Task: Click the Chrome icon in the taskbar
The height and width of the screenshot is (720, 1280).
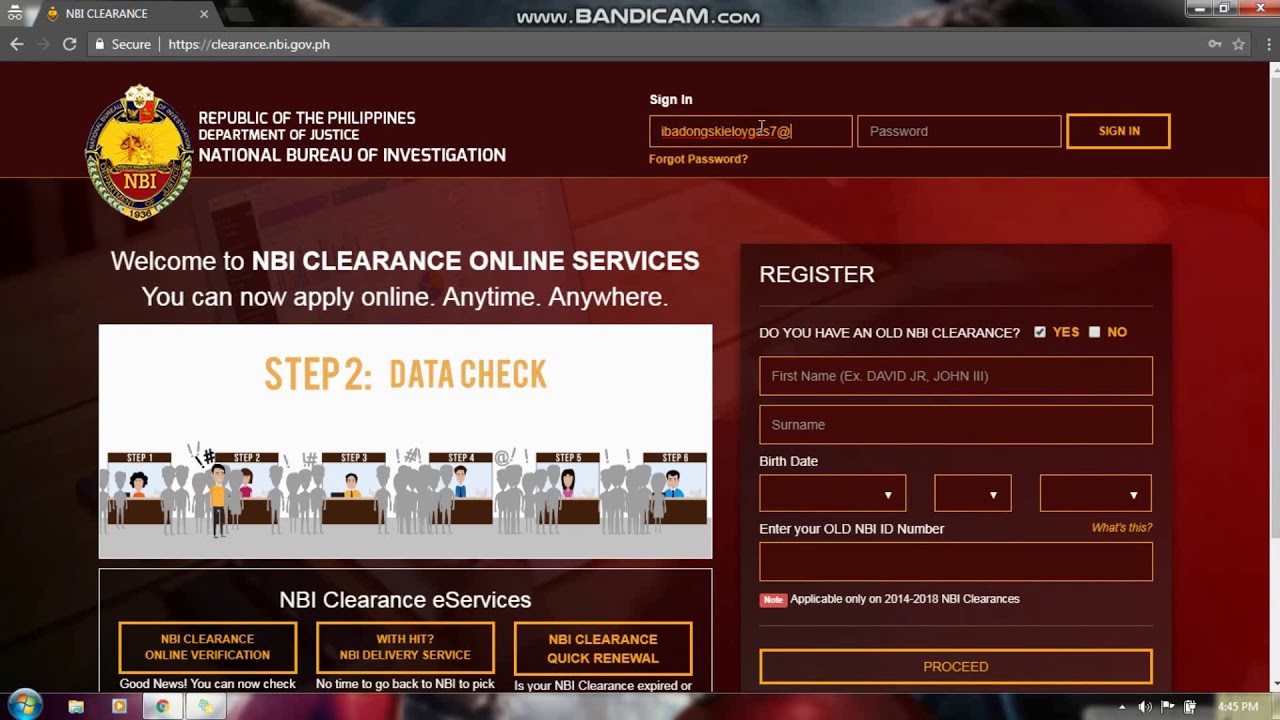Action: pyautogui.click(x=162, y=706)
